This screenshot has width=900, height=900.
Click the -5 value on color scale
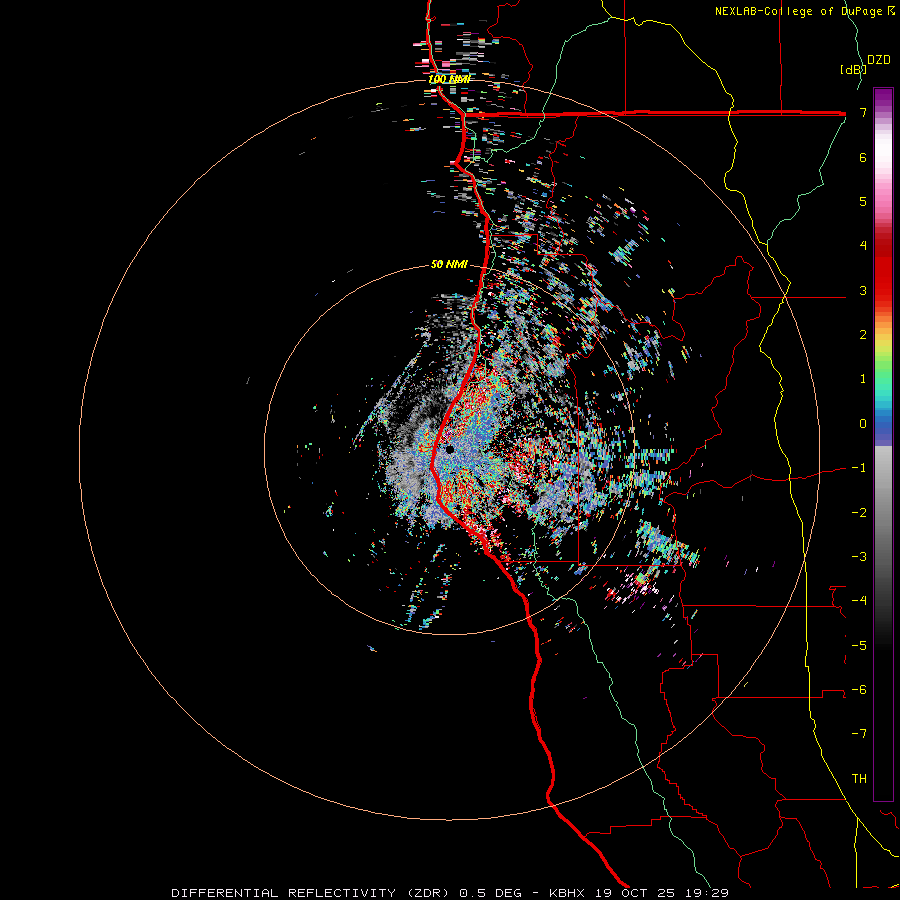pos(859,645)
